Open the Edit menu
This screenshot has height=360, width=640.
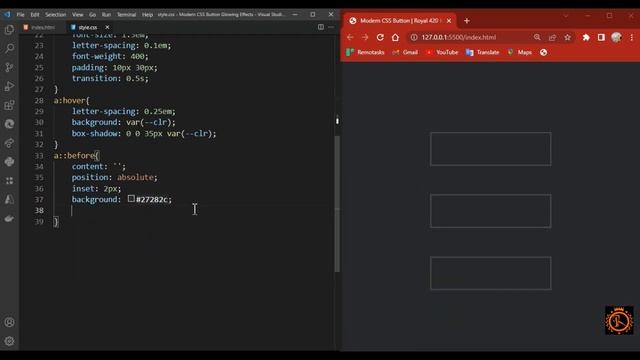(35, 14)
